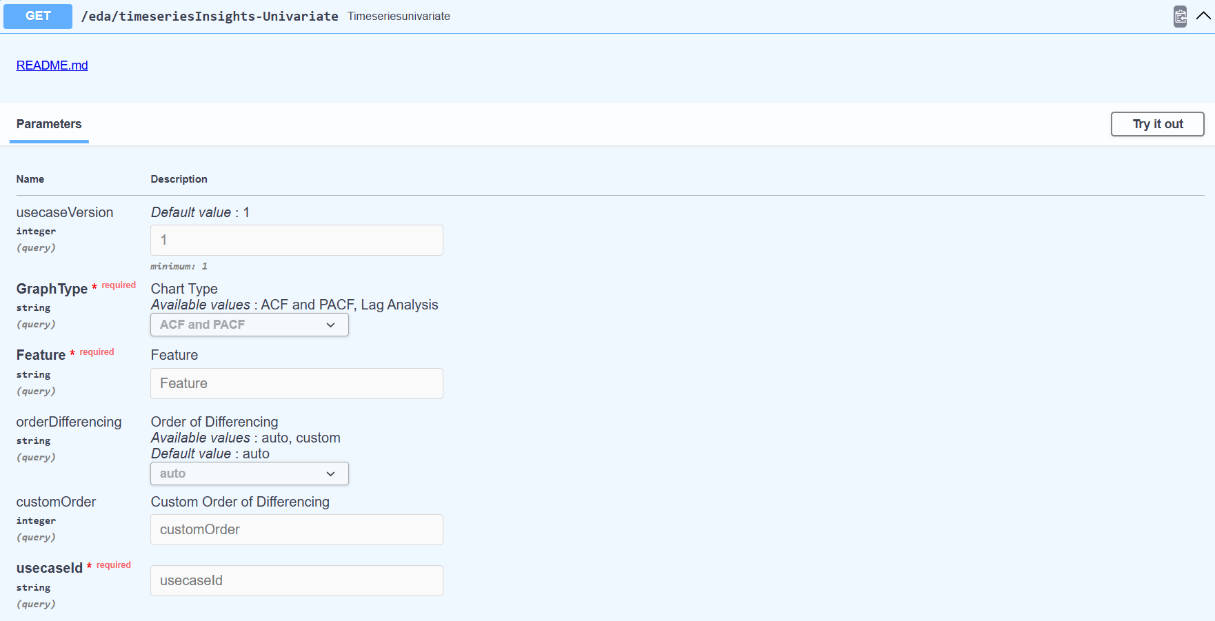Click the 'Chart Type' description text

184,289
